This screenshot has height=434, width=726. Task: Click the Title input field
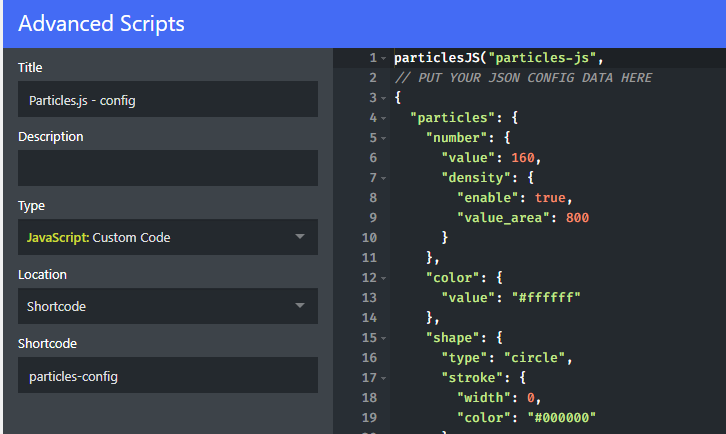click(168, 99)
